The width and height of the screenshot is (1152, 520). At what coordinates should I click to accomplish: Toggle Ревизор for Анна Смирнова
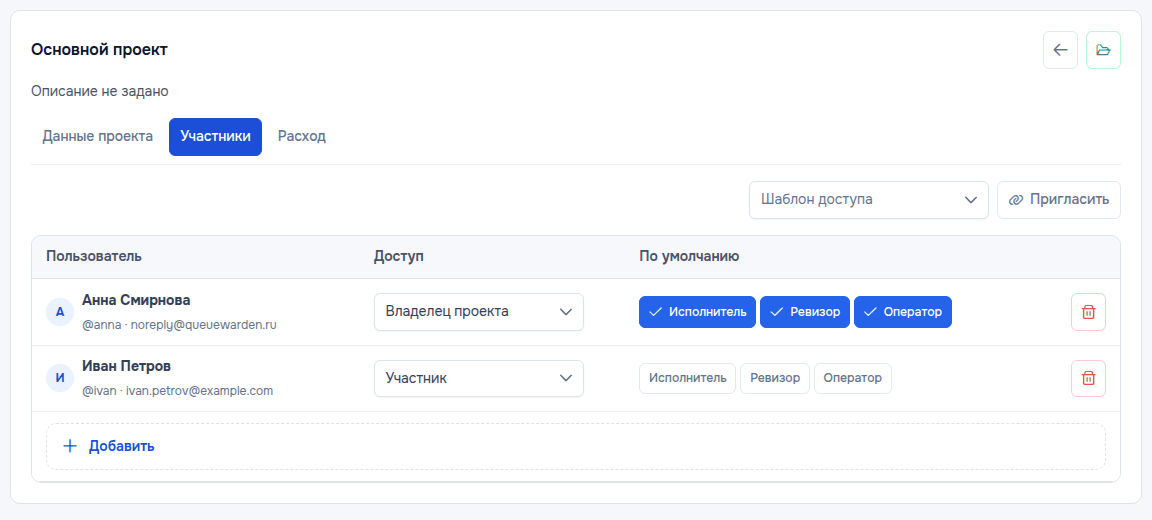coord(804,312)
